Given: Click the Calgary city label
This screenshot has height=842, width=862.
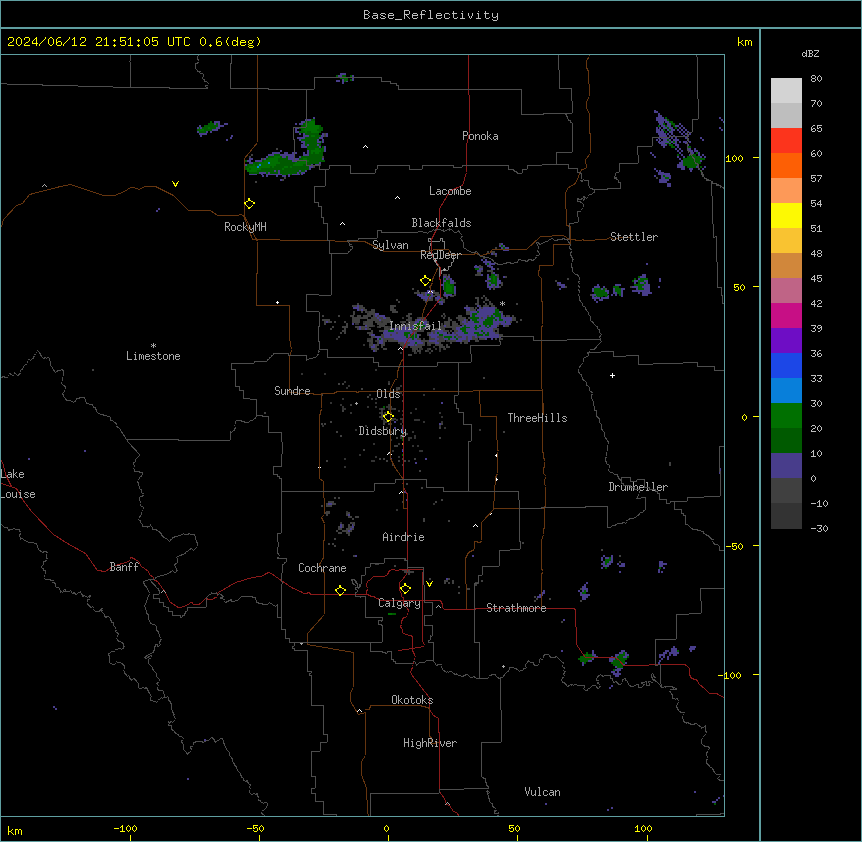Looking at the screenshot, I should 399,603.
